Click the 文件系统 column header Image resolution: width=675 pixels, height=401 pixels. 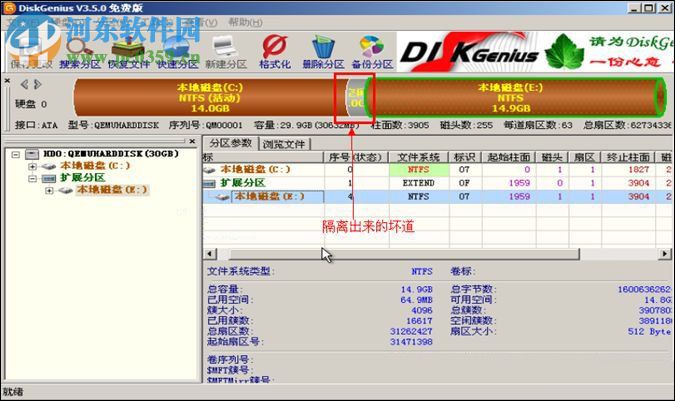(419, 157)
